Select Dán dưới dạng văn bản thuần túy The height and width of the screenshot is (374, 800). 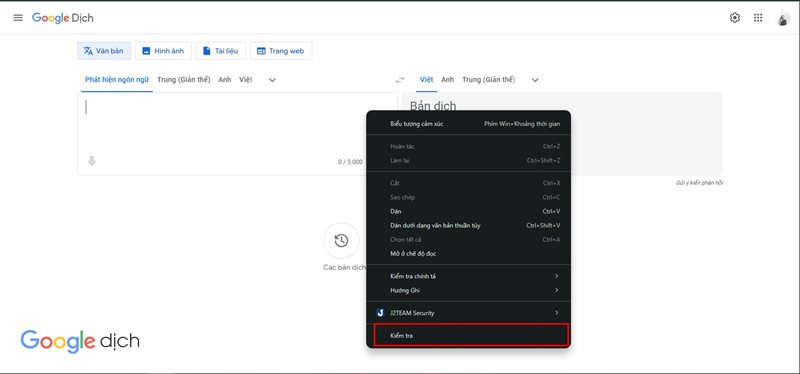pos(468,226)
